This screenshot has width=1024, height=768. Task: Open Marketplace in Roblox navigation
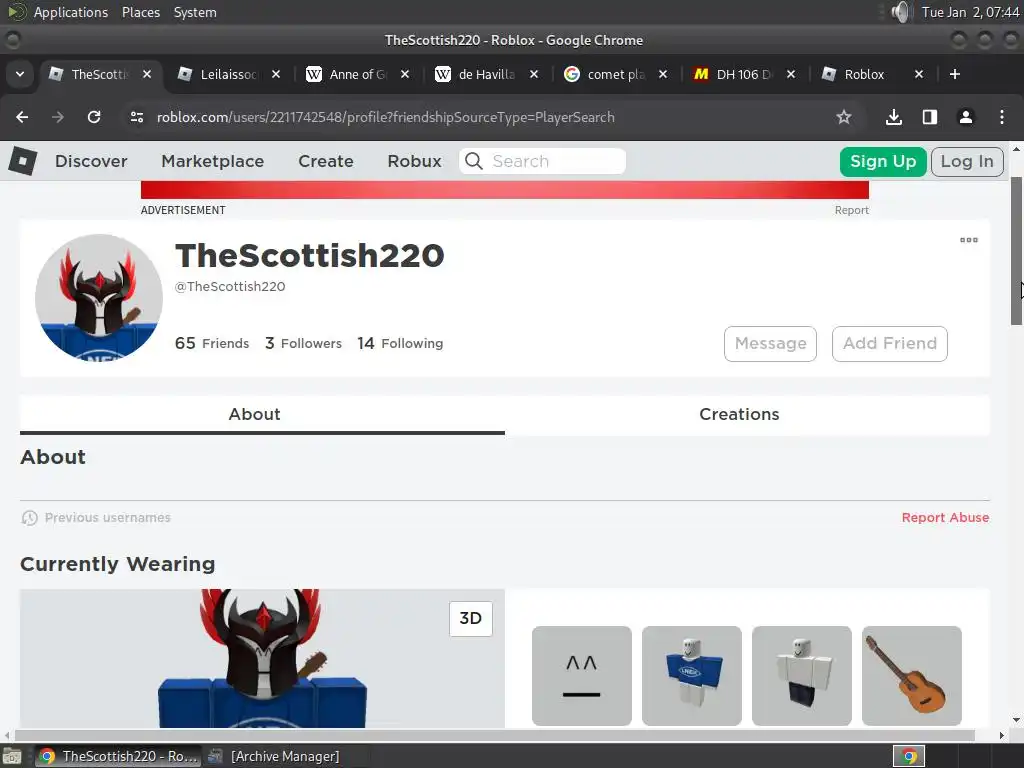click(x=213, y=161)
